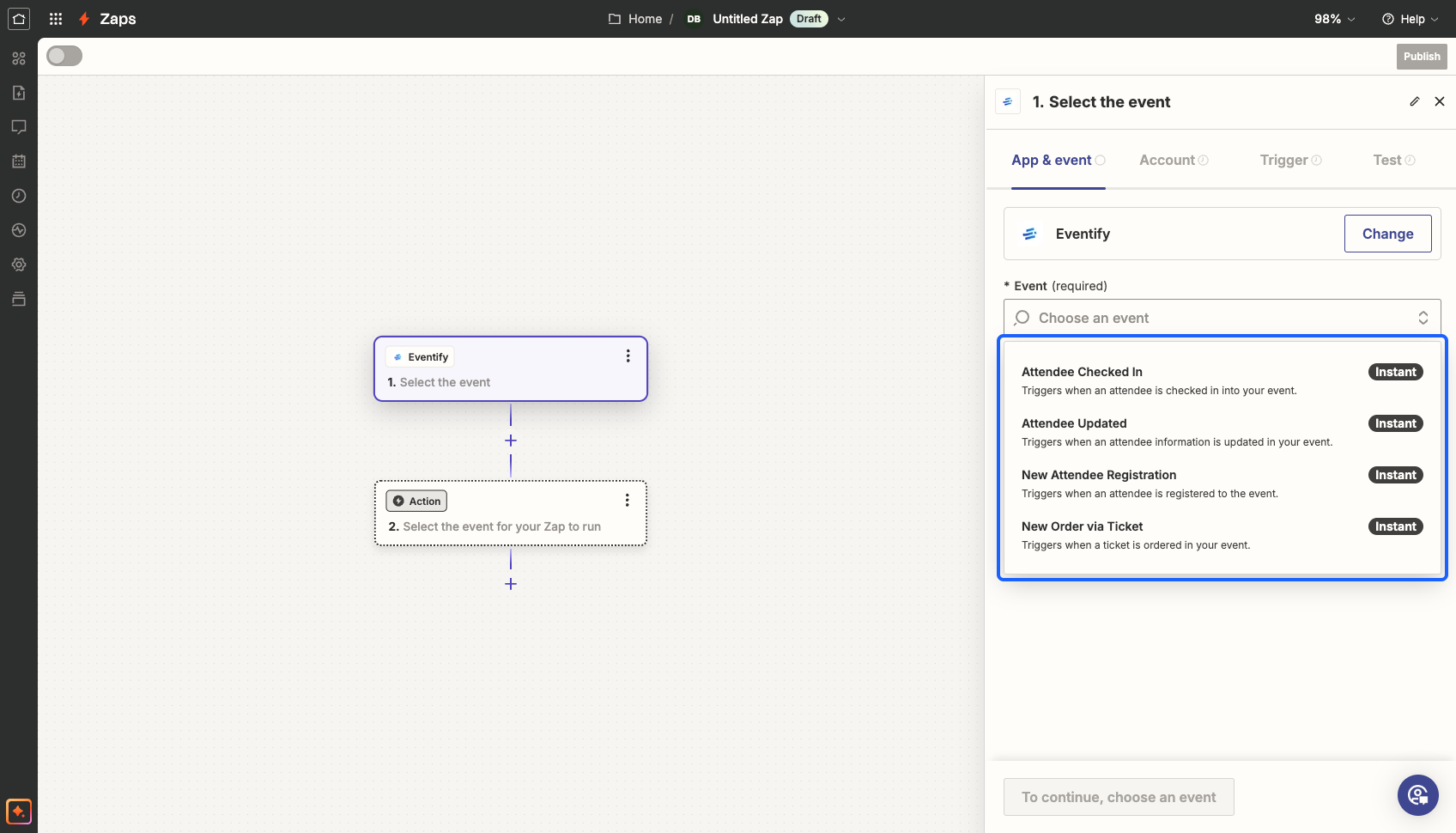Open the options menu on Action step

coord(628,500)
